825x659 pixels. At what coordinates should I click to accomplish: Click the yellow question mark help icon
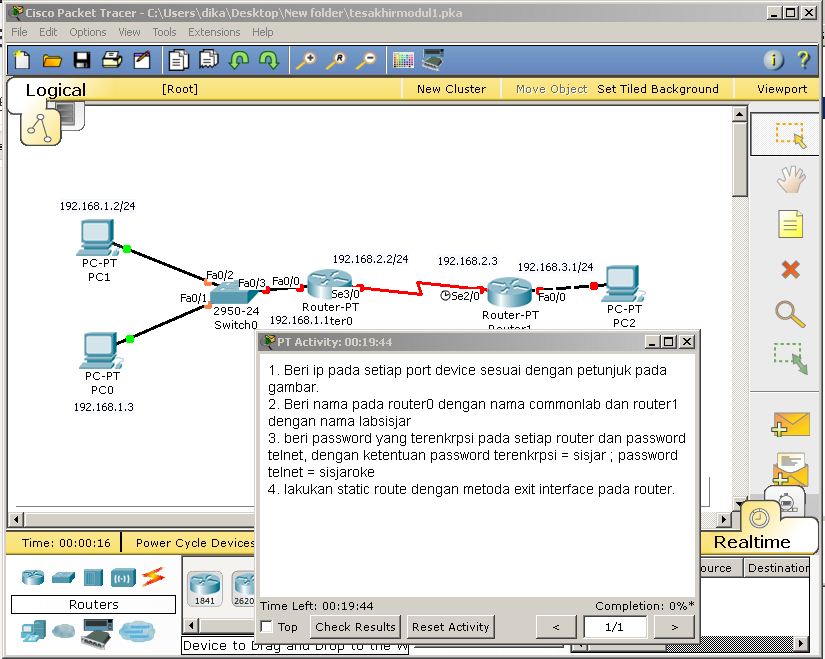pyautogui.click(x=803, y=59)
